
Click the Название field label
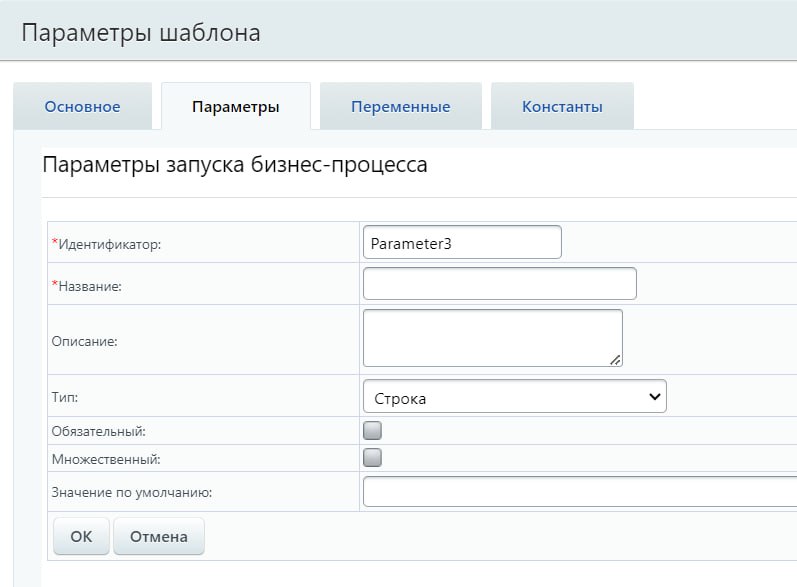click(90, 286)
